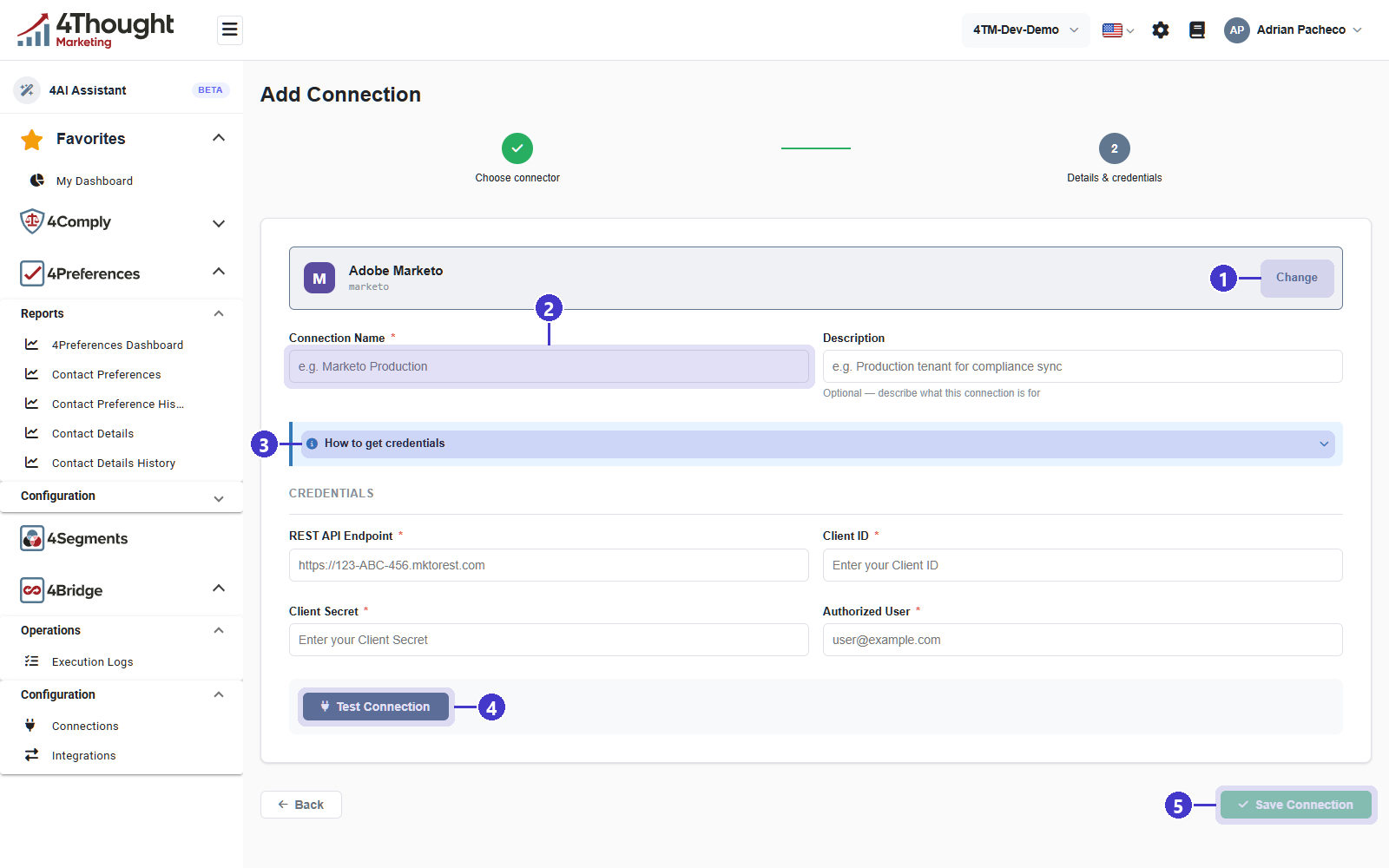Click the BETA badge
Image resolution: width=1389 pixels, height=868 pixels.
(x=210, y=90)
